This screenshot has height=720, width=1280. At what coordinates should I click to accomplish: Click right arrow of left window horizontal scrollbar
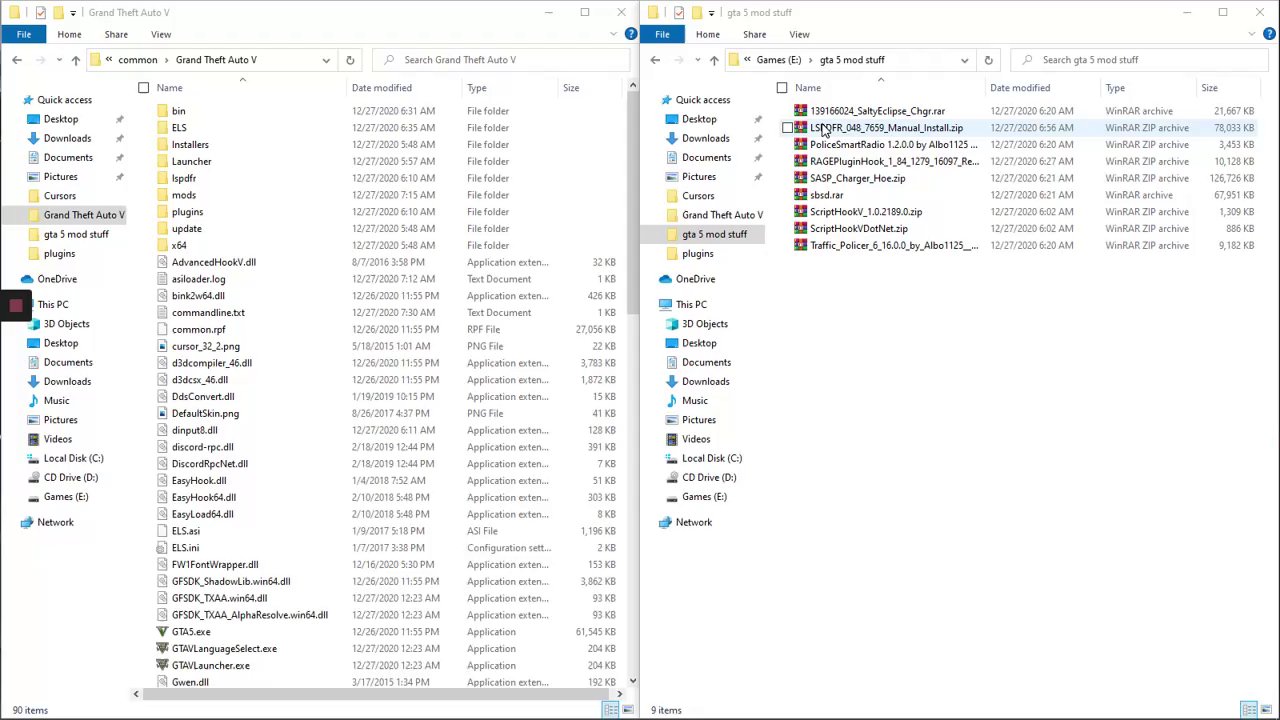619,694
